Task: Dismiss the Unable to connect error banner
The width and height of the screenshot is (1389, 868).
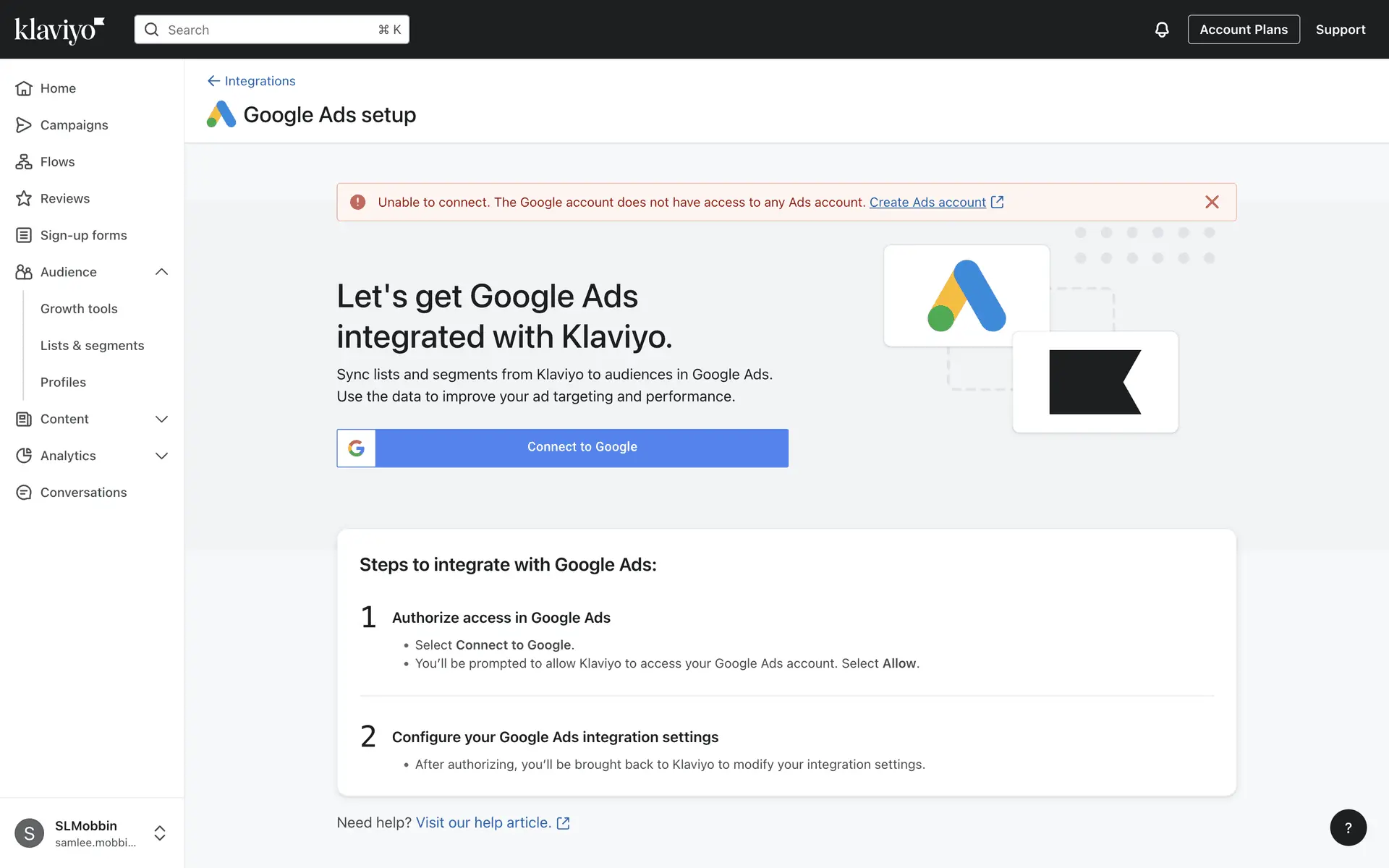Action: coord(1212,203)
